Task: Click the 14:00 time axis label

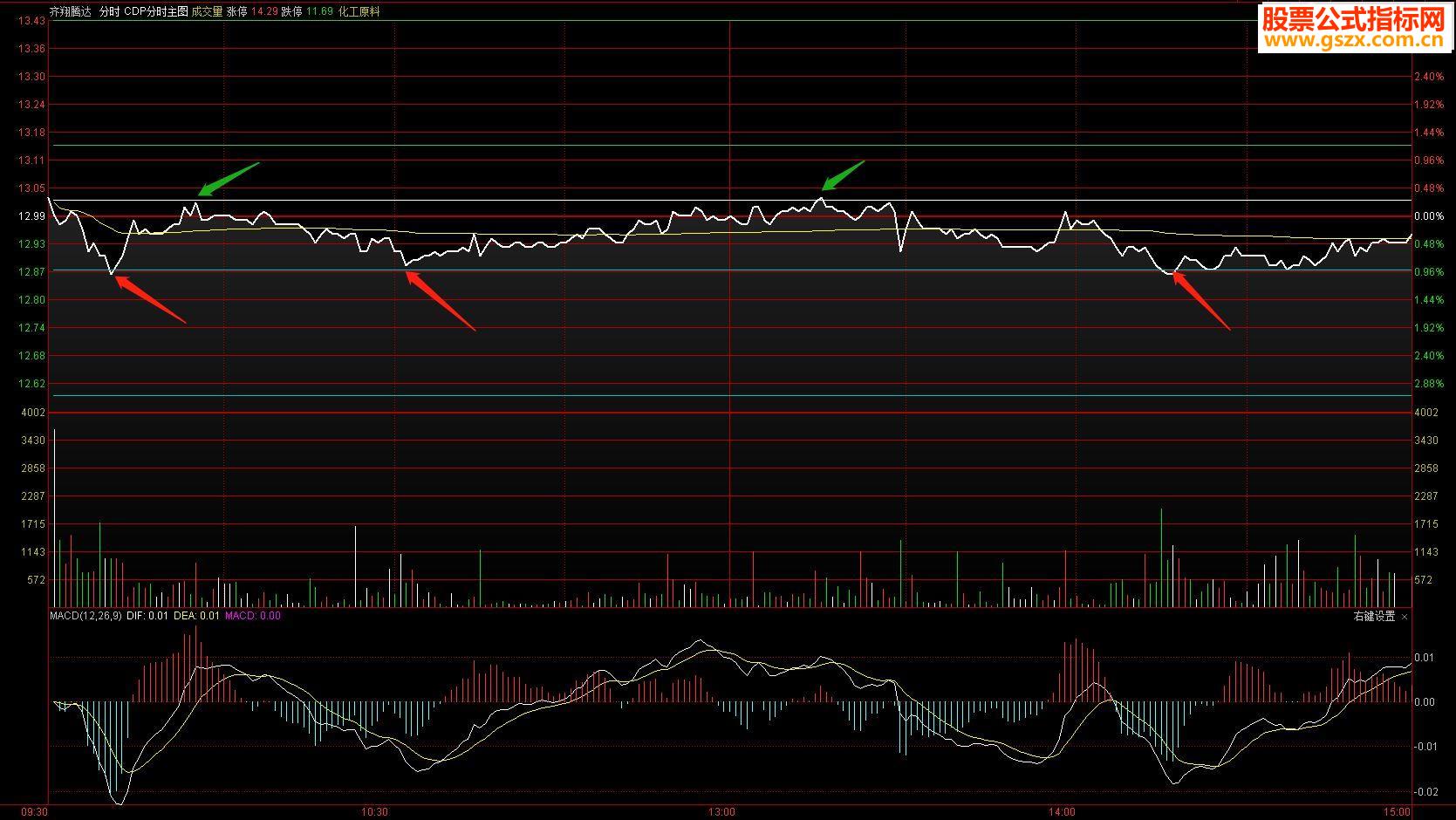Action: (x=1062, y=812)
